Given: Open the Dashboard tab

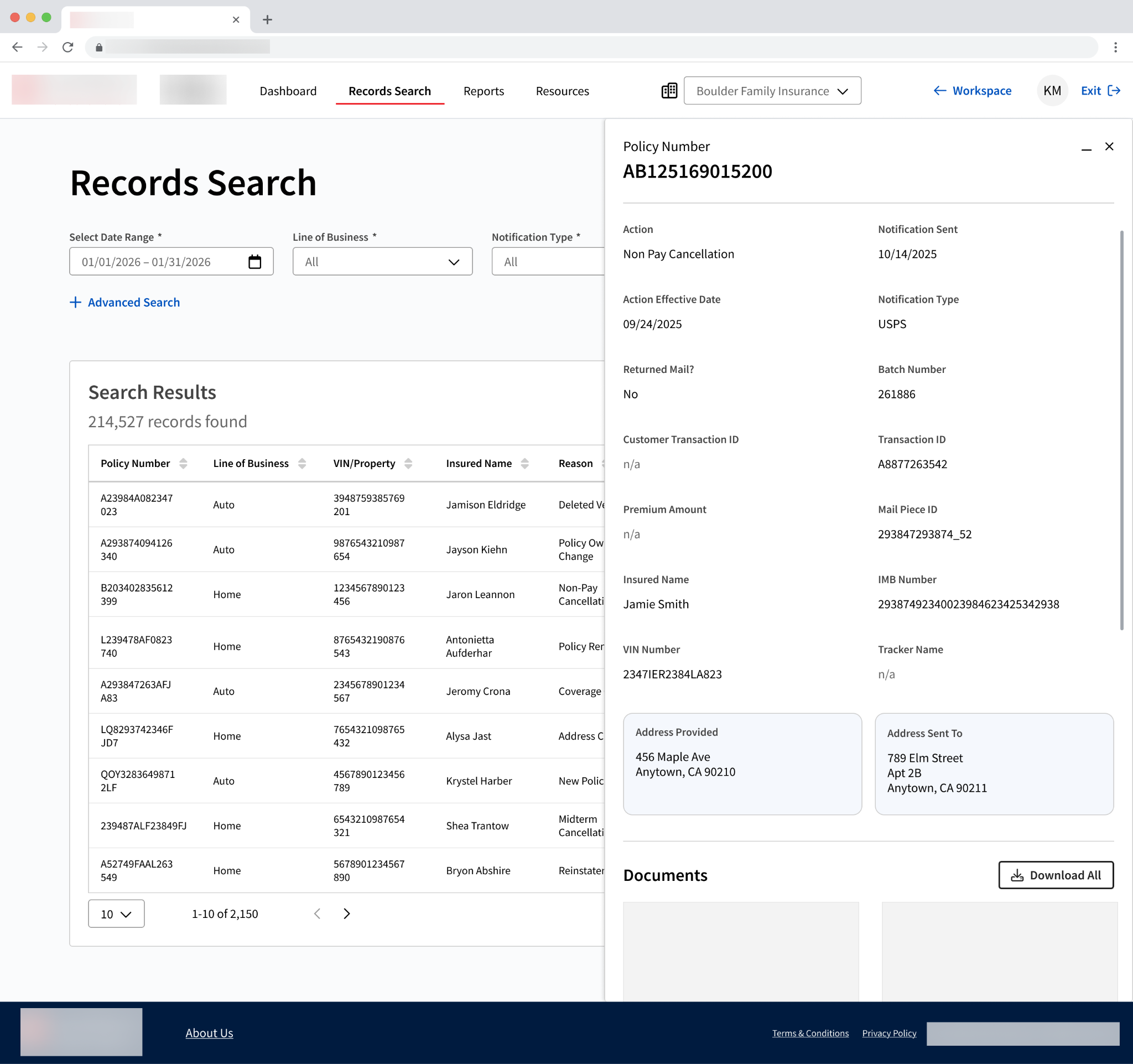Looking at the screenshot, I should tap(288, 91).
